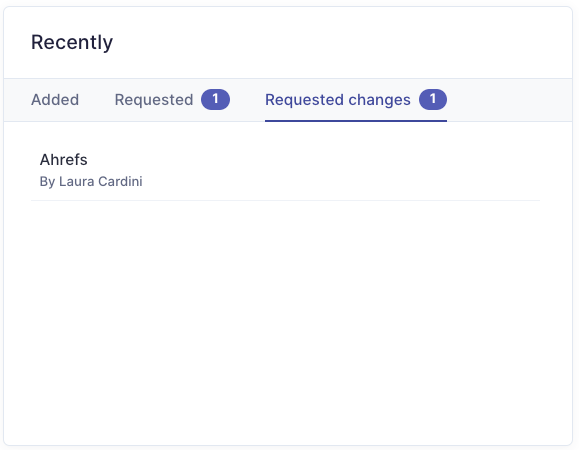Screen dimensions: 579x450
Task: Click the name Laura Cardini
Action: point(100,182)
